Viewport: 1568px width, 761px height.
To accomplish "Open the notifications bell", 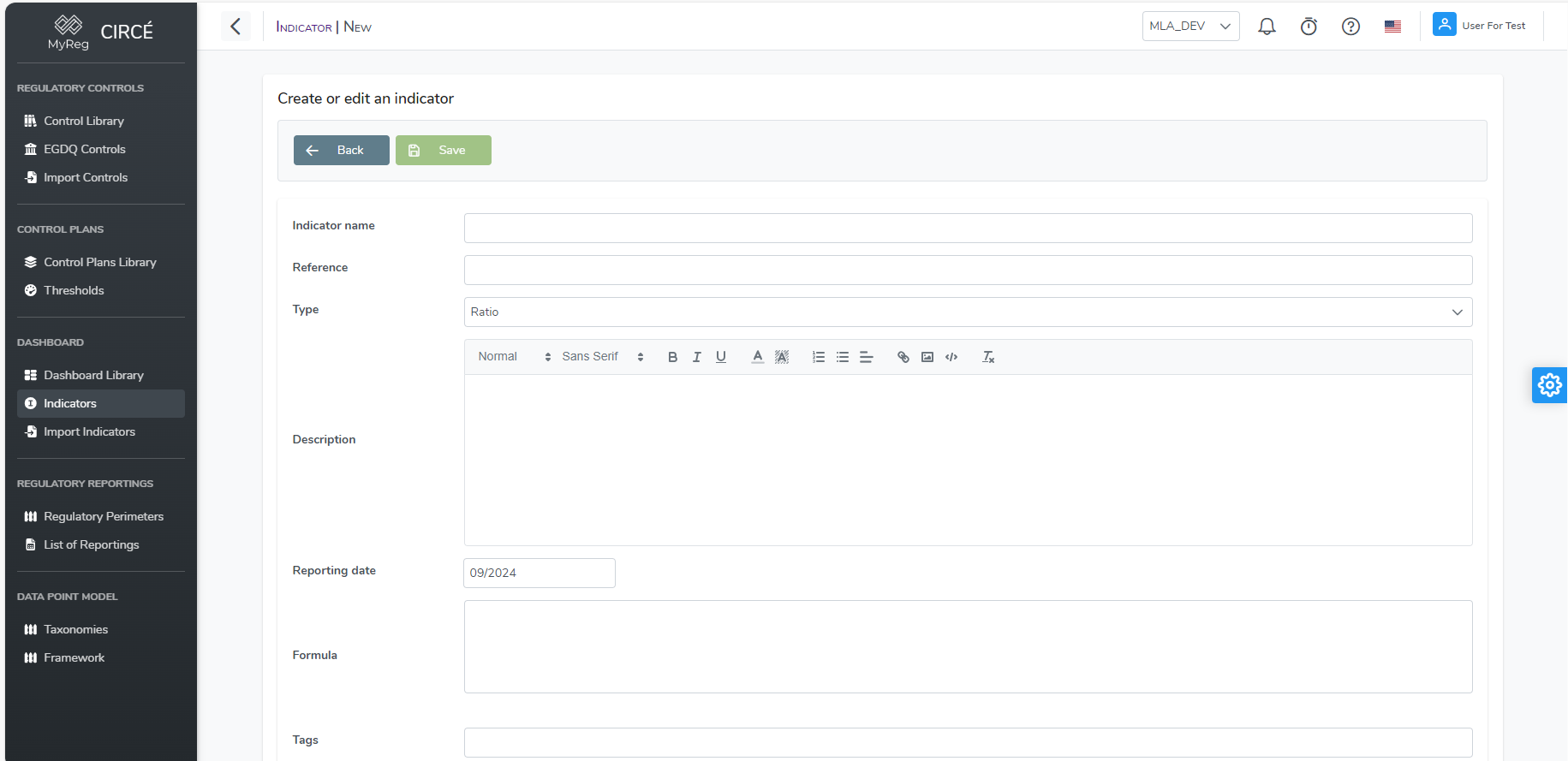I will 1267,27.
